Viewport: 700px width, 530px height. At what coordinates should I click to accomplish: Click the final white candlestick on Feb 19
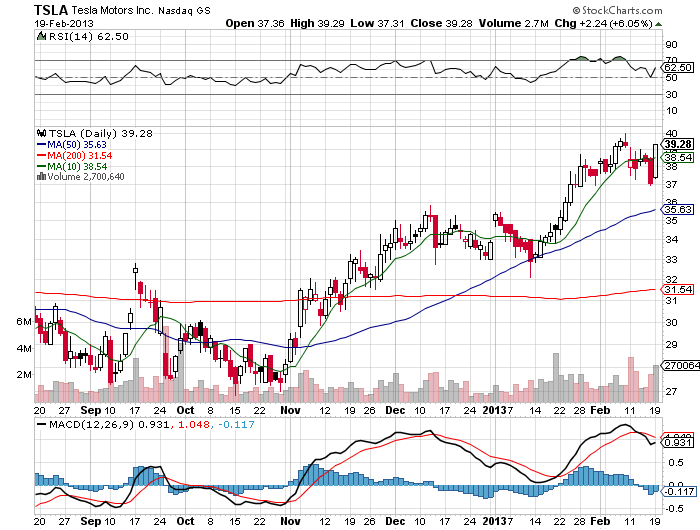(x=655, y=161)
